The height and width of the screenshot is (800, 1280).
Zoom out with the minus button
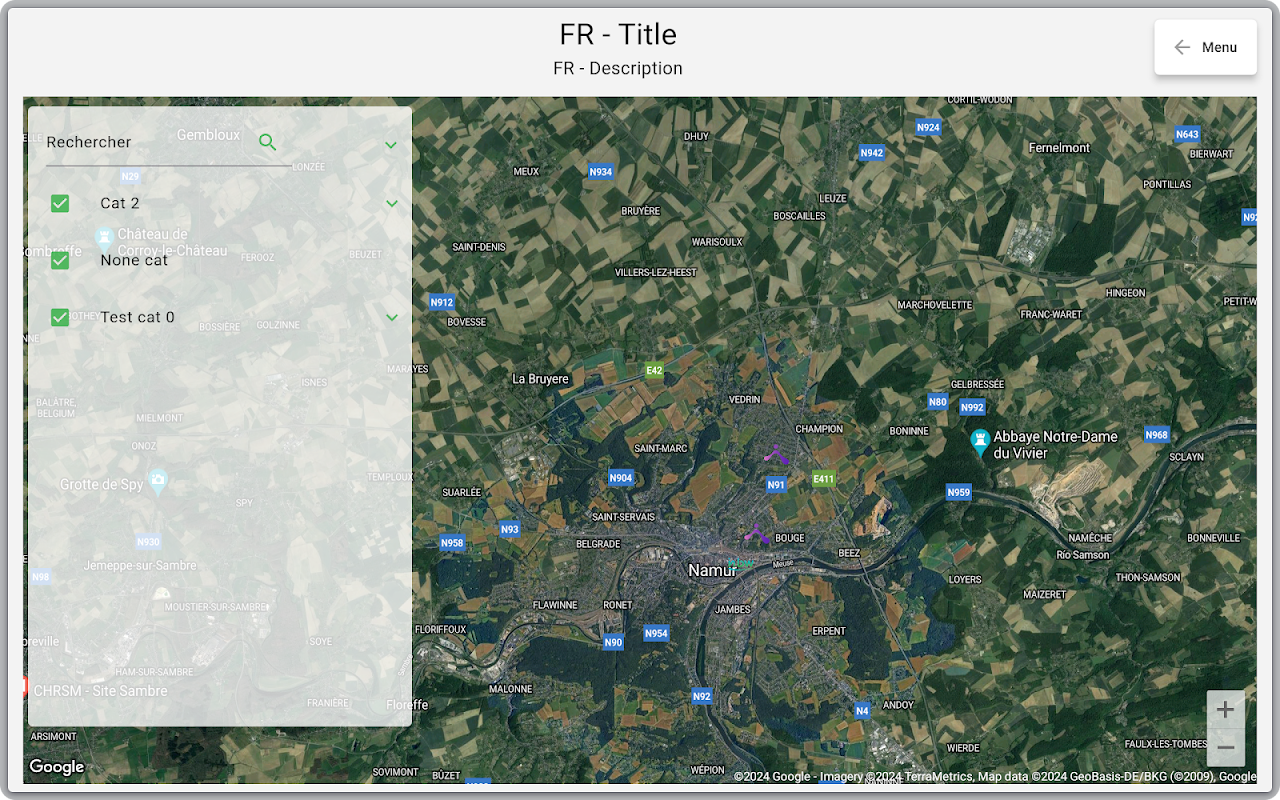click(1226, 748)
